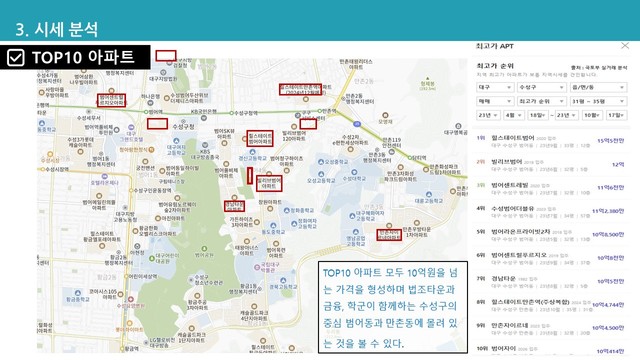The height and width of the screenshot is (360, 640).
Task: Open the 수성구 district dropdown
Action: [x=541, y=87]
